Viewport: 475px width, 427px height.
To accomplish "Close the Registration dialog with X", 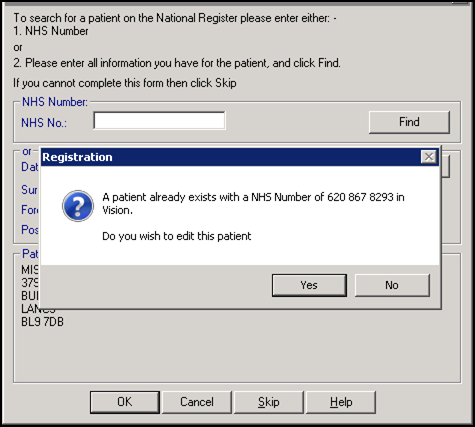I will [429, 157].
